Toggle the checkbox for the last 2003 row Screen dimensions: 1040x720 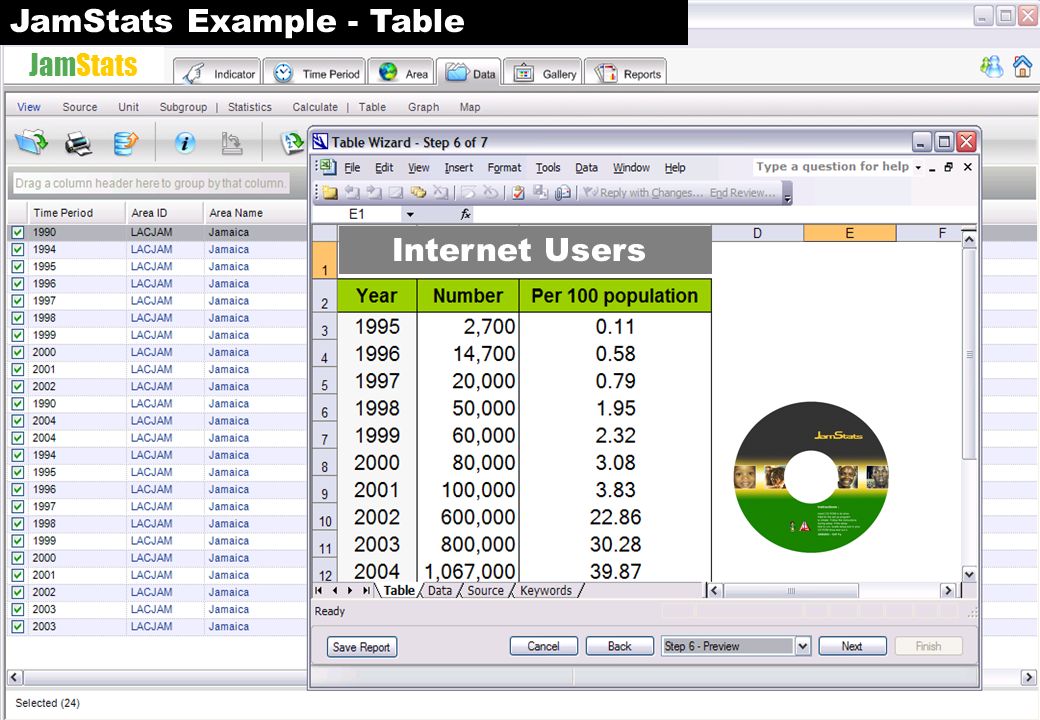click(x=18, y=627)
